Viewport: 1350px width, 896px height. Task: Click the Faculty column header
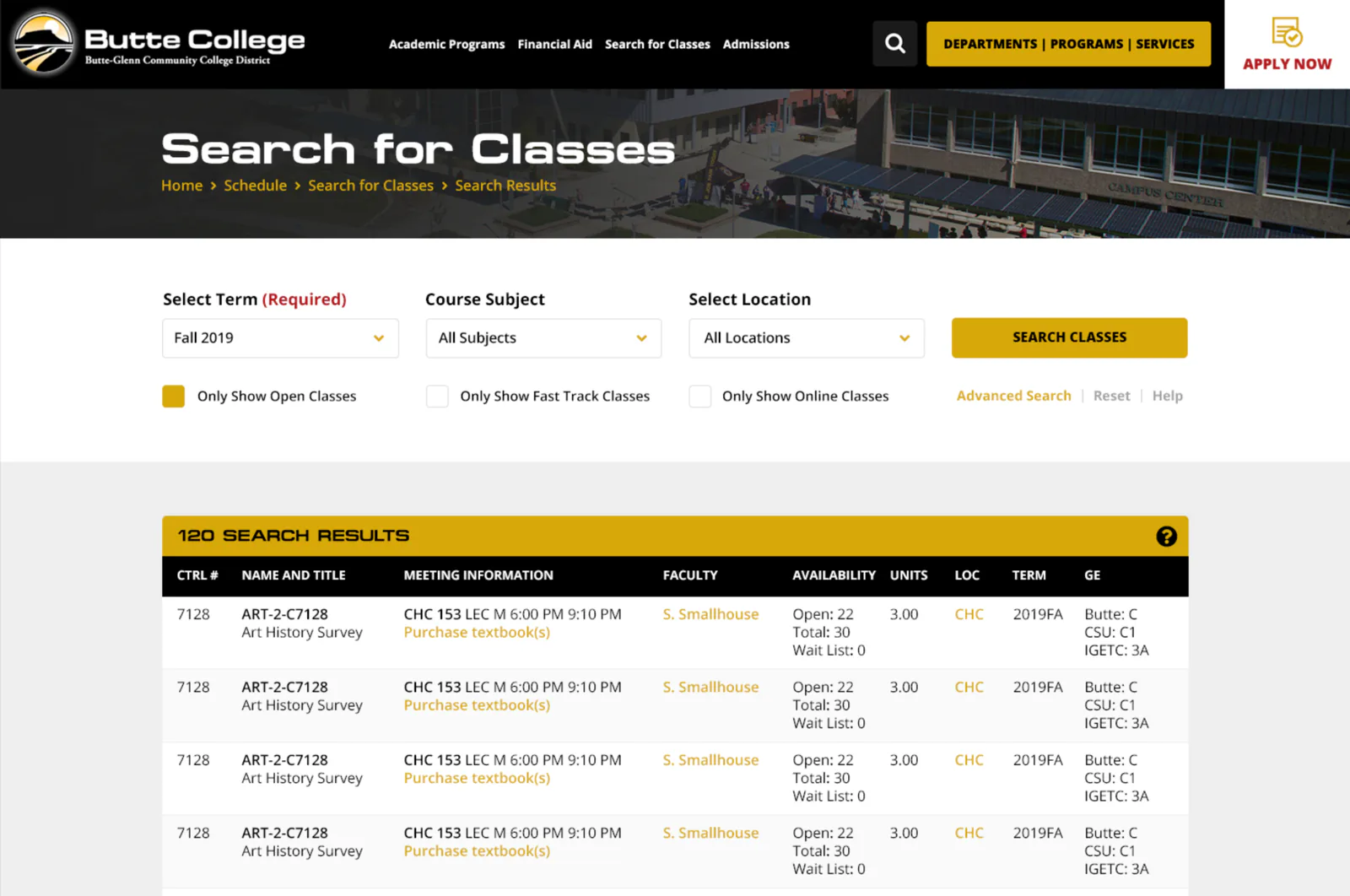[x=690, y=575]
